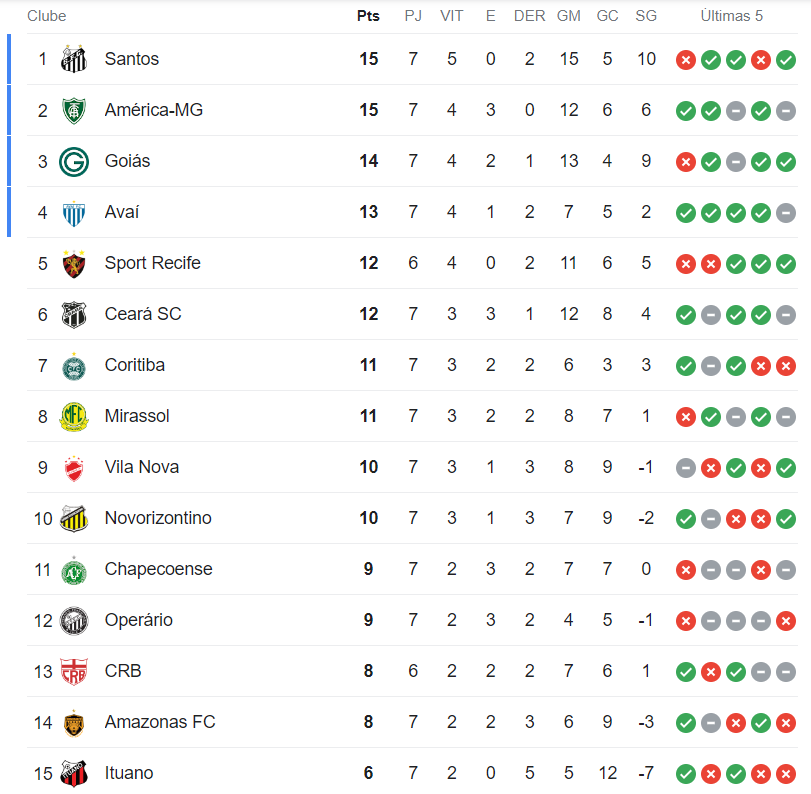Click the Goiás green crest icon
811x794 pixels.
click(74, 161)
